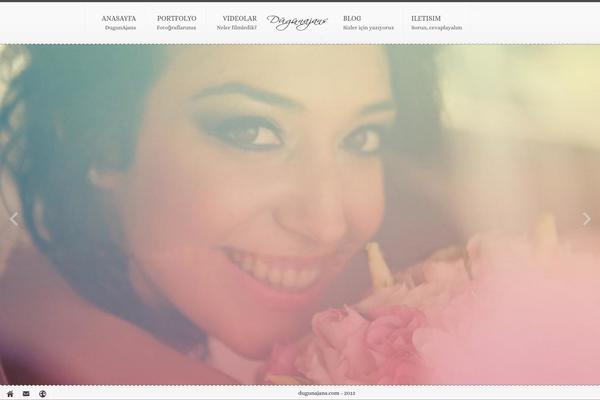The height and width of the screenshot is (400, 600).
Task: Click the Dugunajans script logo
Action: coord(297,22)
